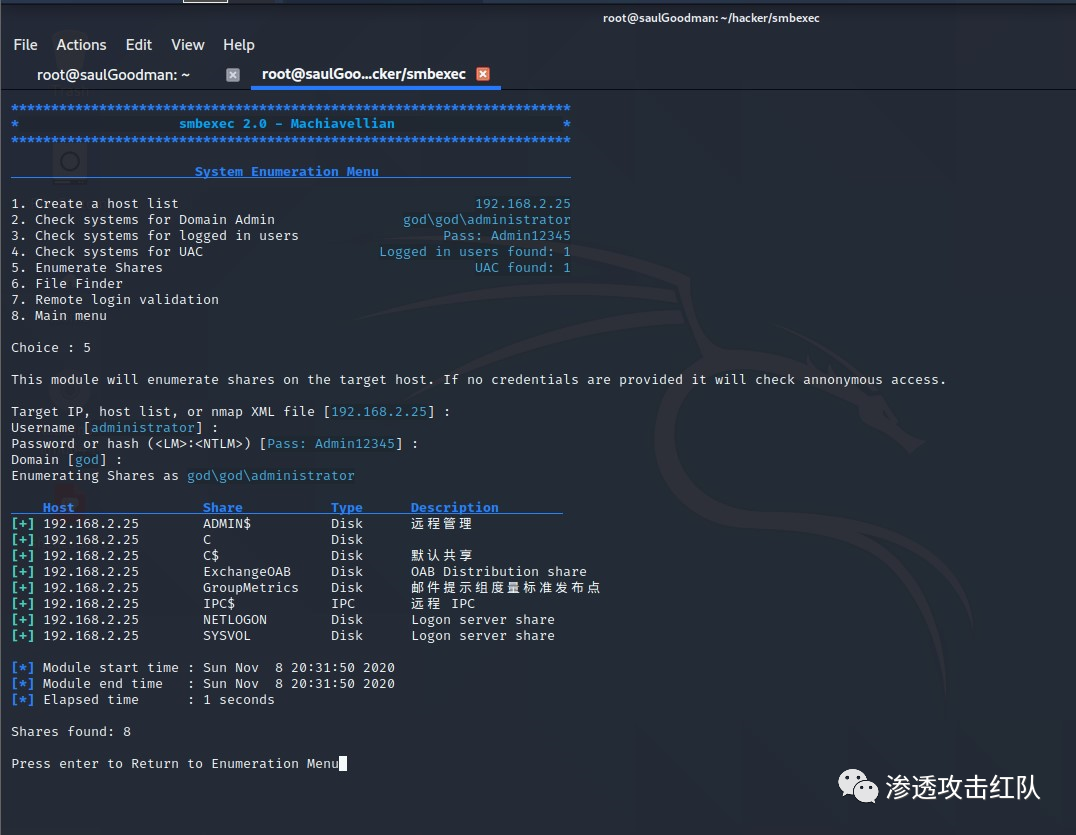Close the smbexec tab using its orange X
Image resolution: width=1076 pixels, height=835 pixels.
tap(483, 75)
